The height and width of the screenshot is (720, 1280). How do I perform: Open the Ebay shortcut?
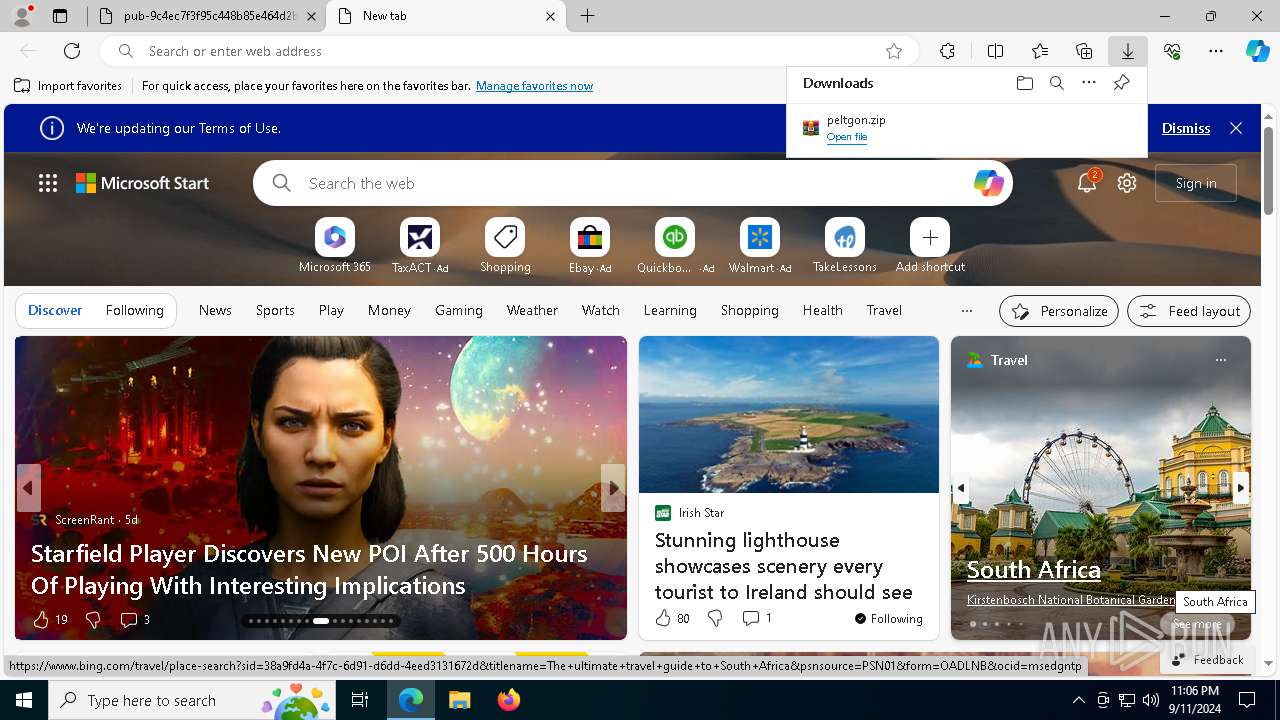tap(590, 246)
